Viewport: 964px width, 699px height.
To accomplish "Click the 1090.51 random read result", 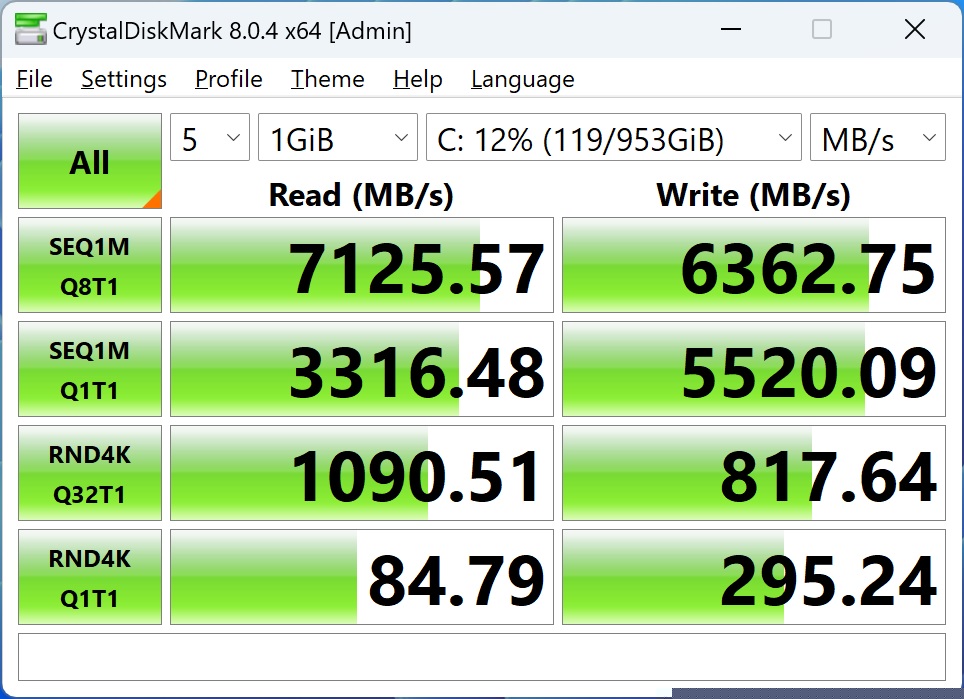I will (x=362, y=473).
